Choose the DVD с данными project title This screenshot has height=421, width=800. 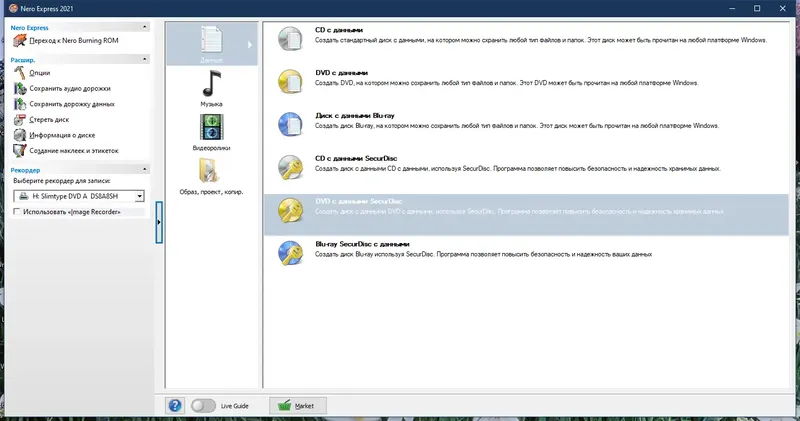coord(341,73)
